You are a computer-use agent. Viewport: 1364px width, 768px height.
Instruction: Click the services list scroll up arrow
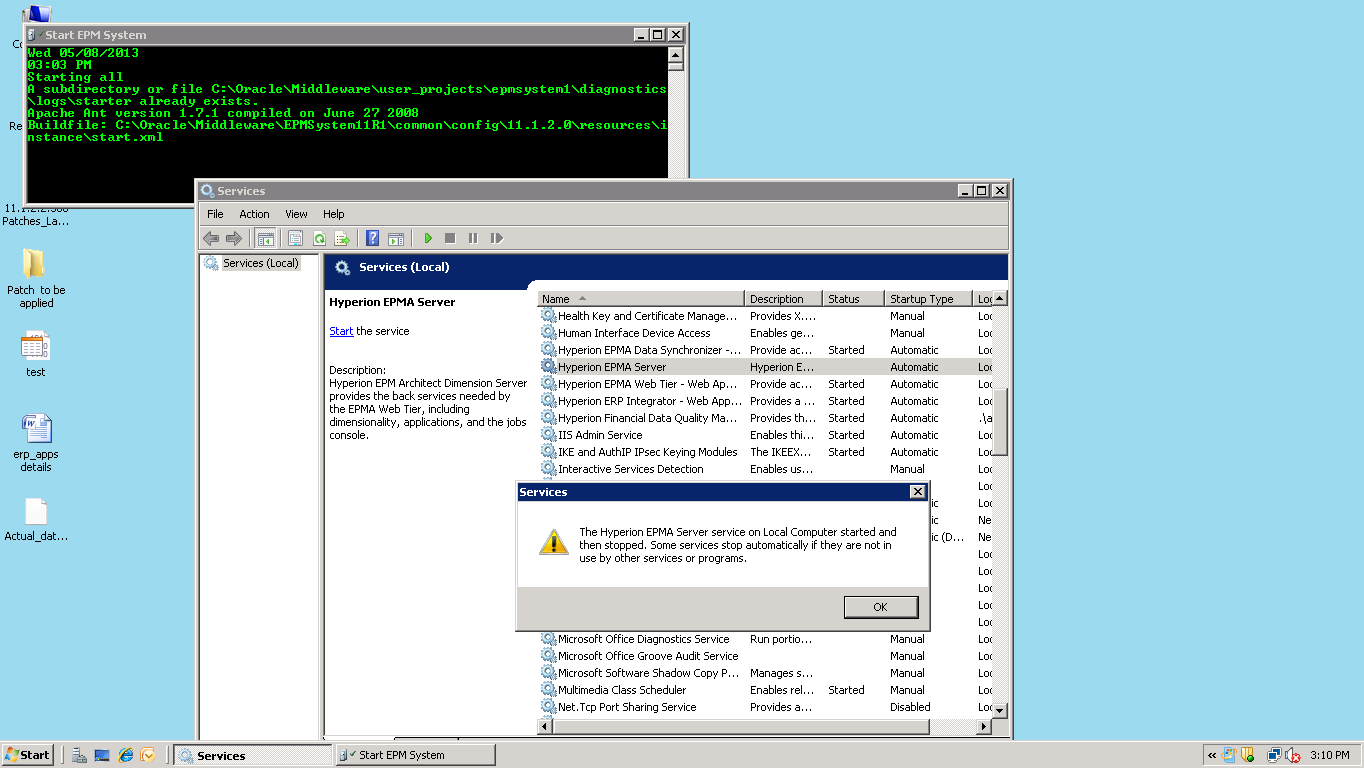(x=999, y=298)
